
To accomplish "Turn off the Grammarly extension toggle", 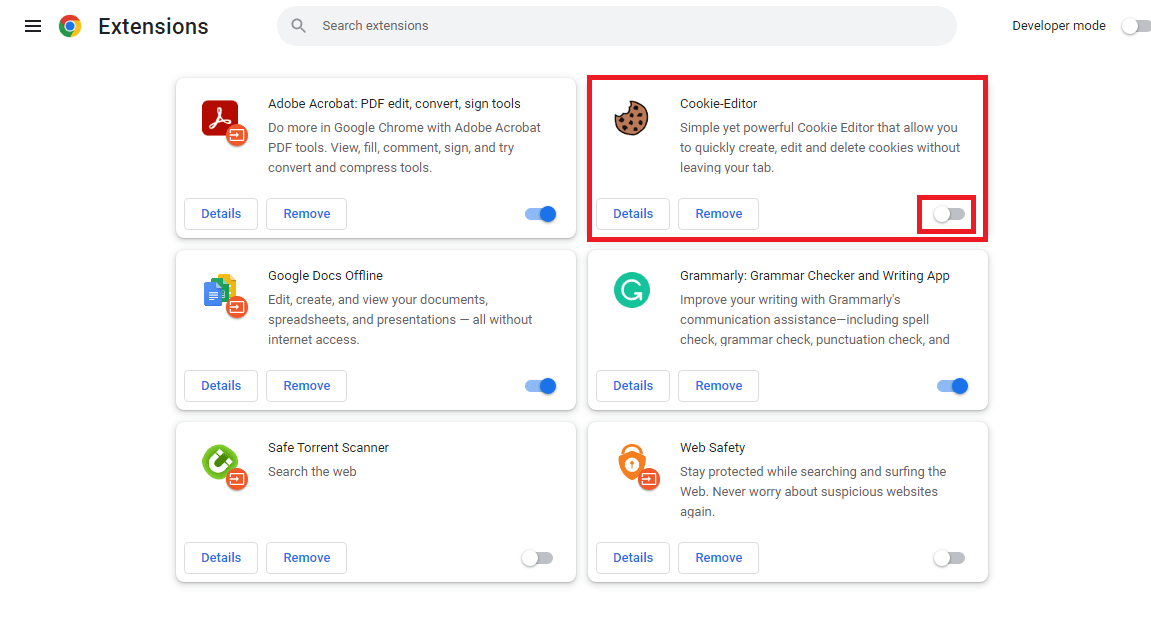I will point(953,386).
